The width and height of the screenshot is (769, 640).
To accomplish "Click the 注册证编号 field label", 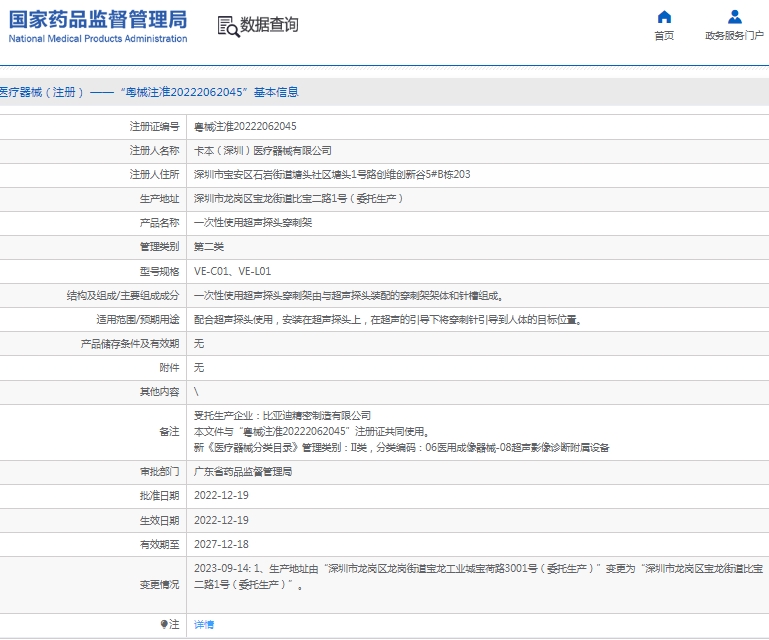I will pos(154,127).
